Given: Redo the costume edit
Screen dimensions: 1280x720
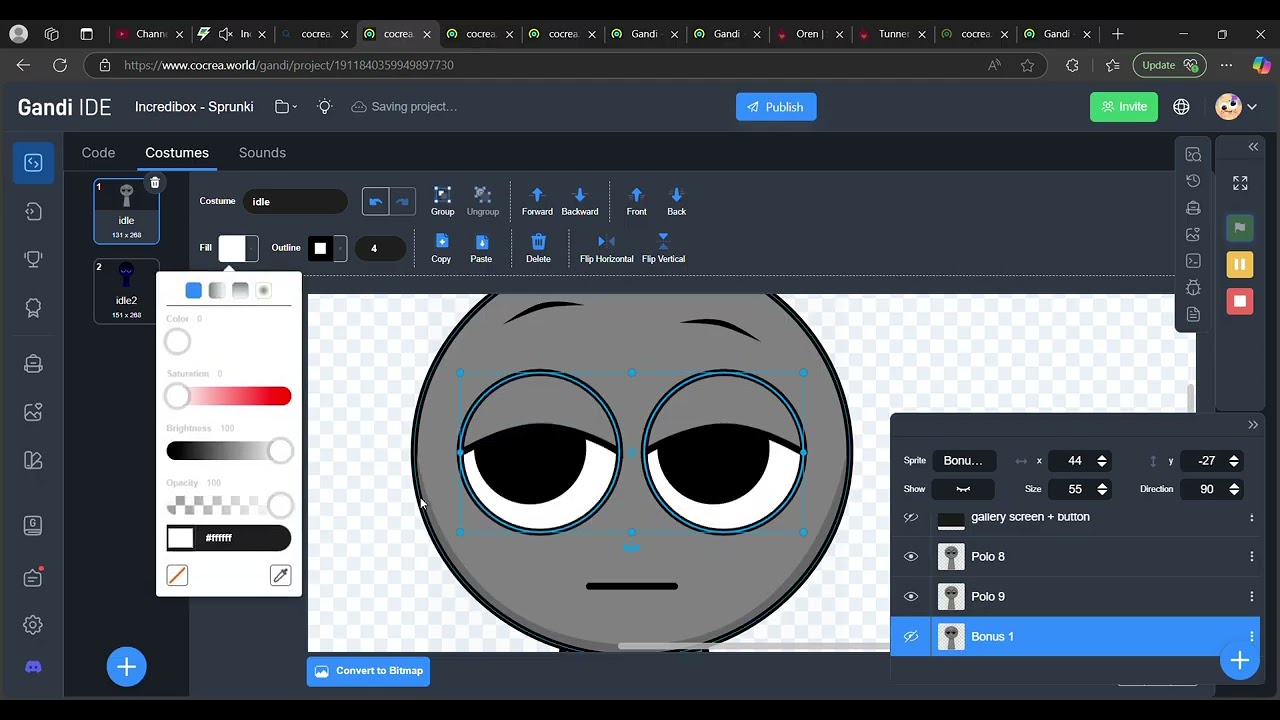Looking at the screenshot, I should click(402, 201).
